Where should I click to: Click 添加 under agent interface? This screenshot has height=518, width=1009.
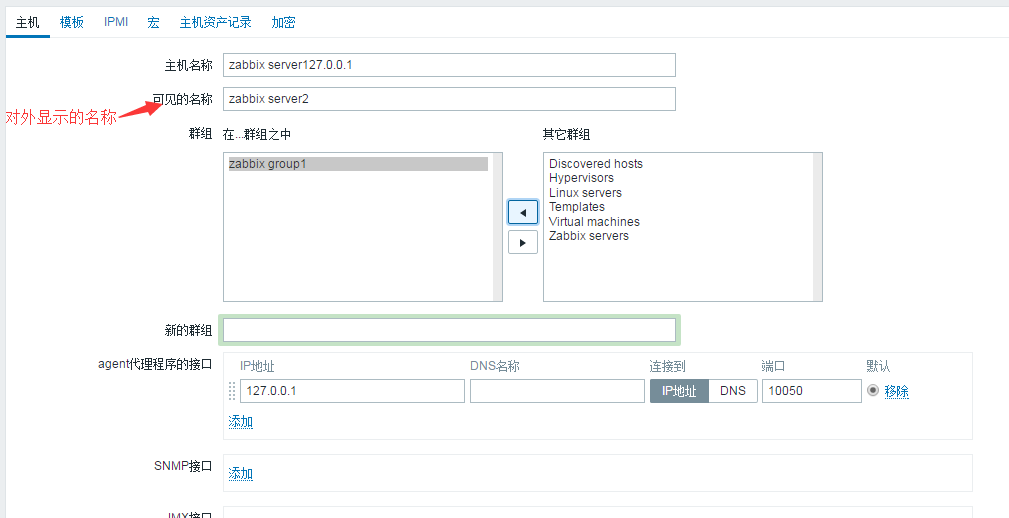click(241, 422)
